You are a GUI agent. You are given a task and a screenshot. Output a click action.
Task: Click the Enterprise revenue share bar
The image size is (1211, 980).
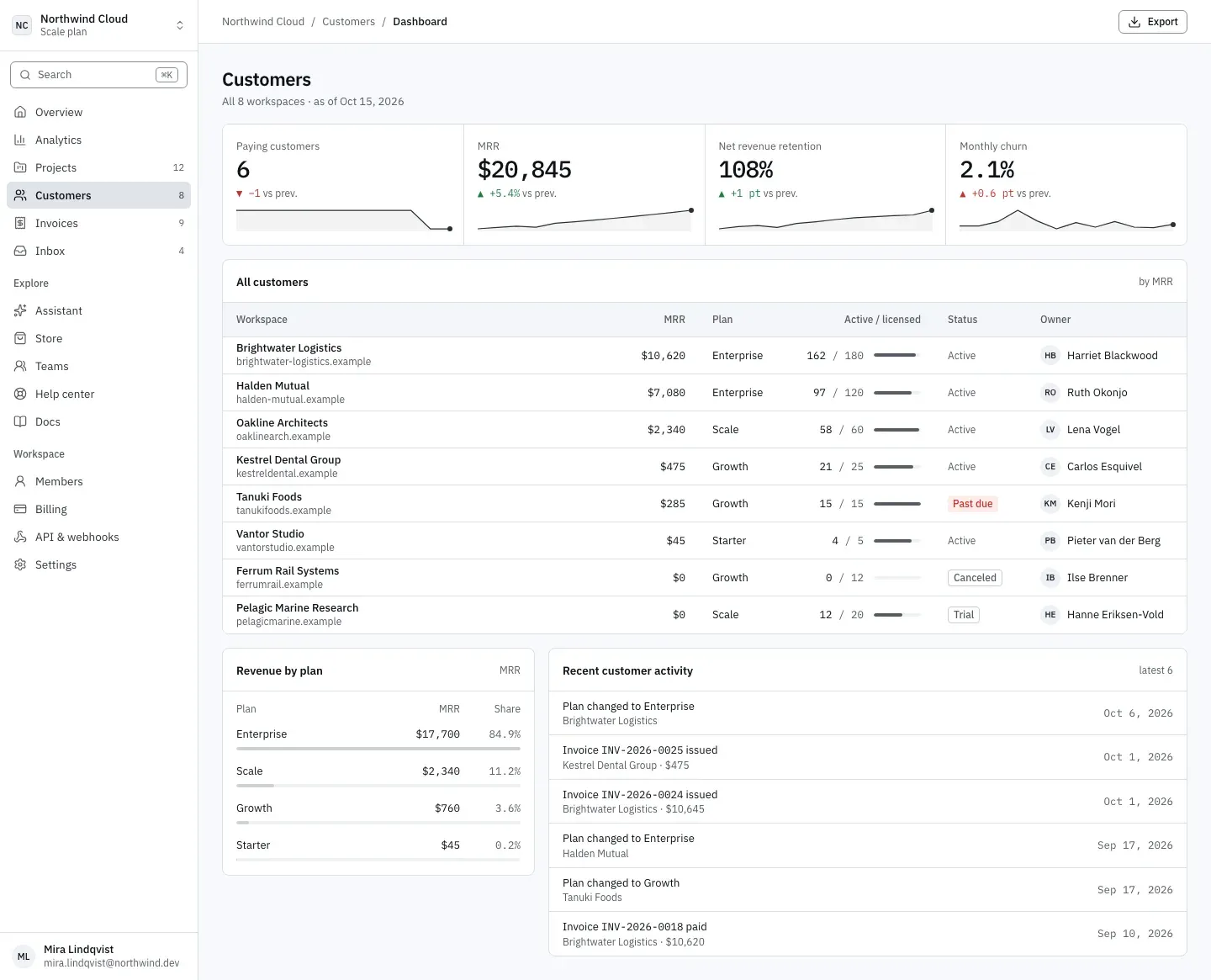pos(378,748)
